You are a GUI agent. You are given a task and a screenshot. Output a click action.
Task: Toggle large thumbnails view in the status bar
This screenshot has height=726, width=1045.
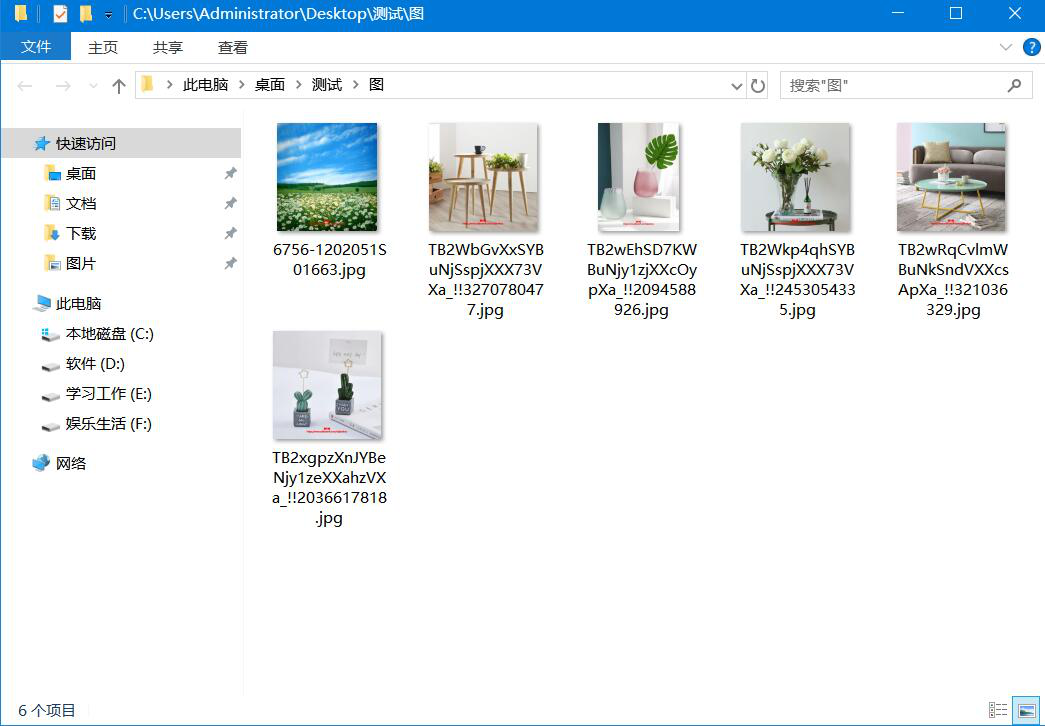1025,710
